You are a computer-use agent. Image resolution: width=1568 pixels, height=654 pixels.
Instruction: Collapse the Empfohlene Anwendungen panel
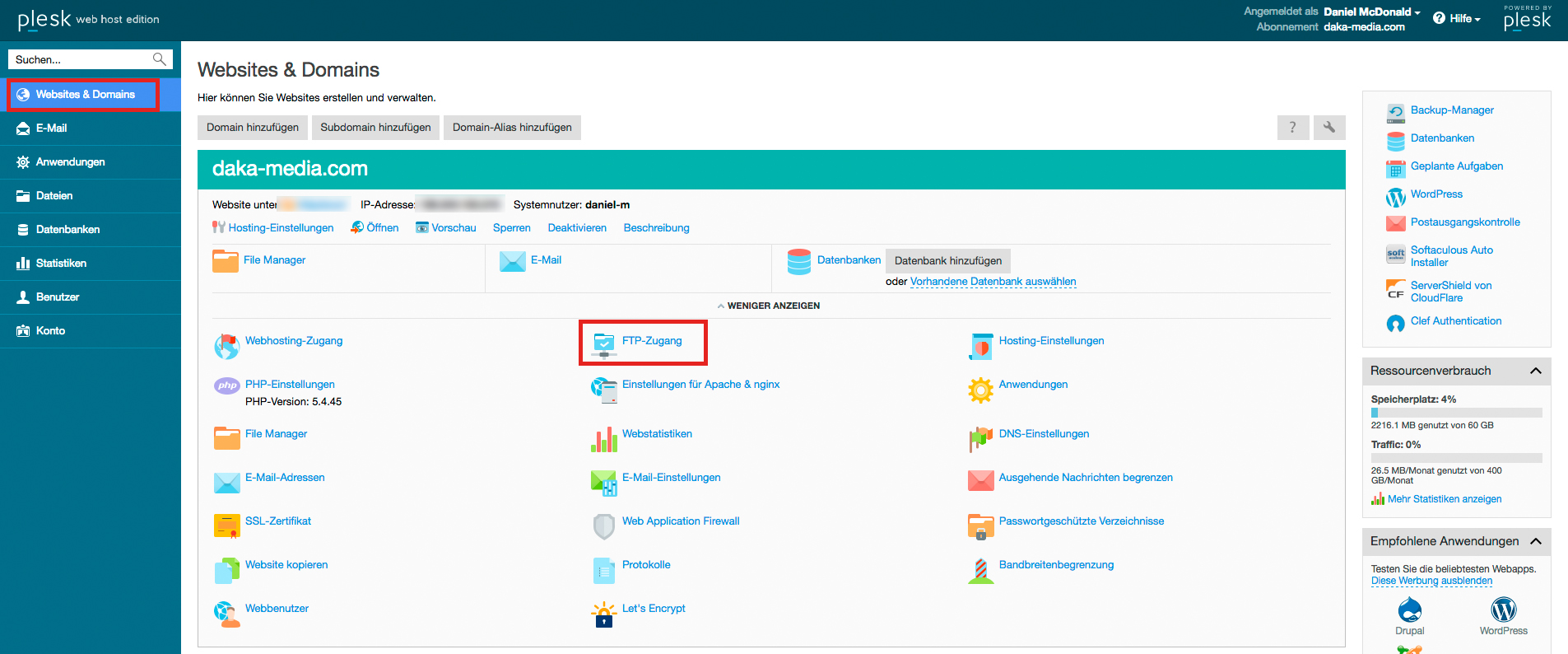click(x=1535, y=541)
